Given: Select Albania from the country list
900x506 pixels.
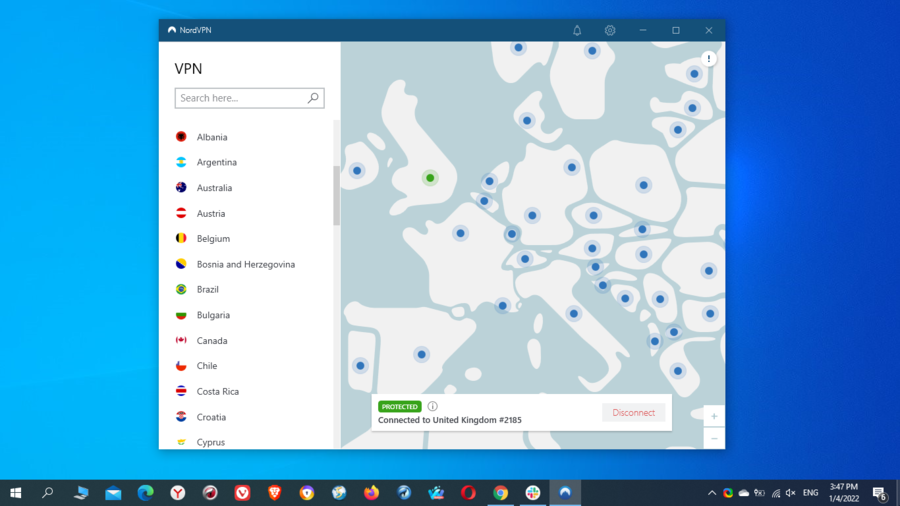Looking at the screenshot, I should coord(212,137).
